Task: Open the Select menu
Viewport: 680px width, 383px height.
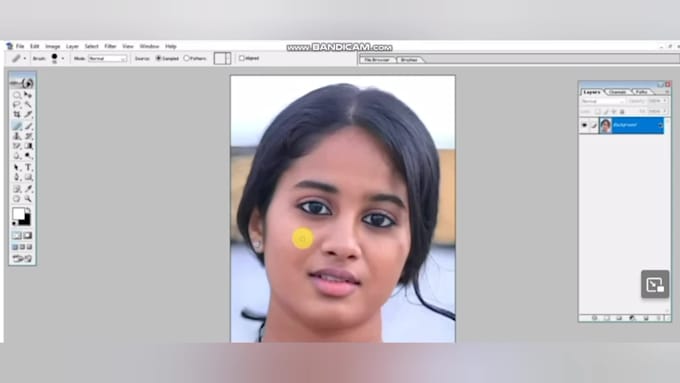Action: tap(92, 46)
